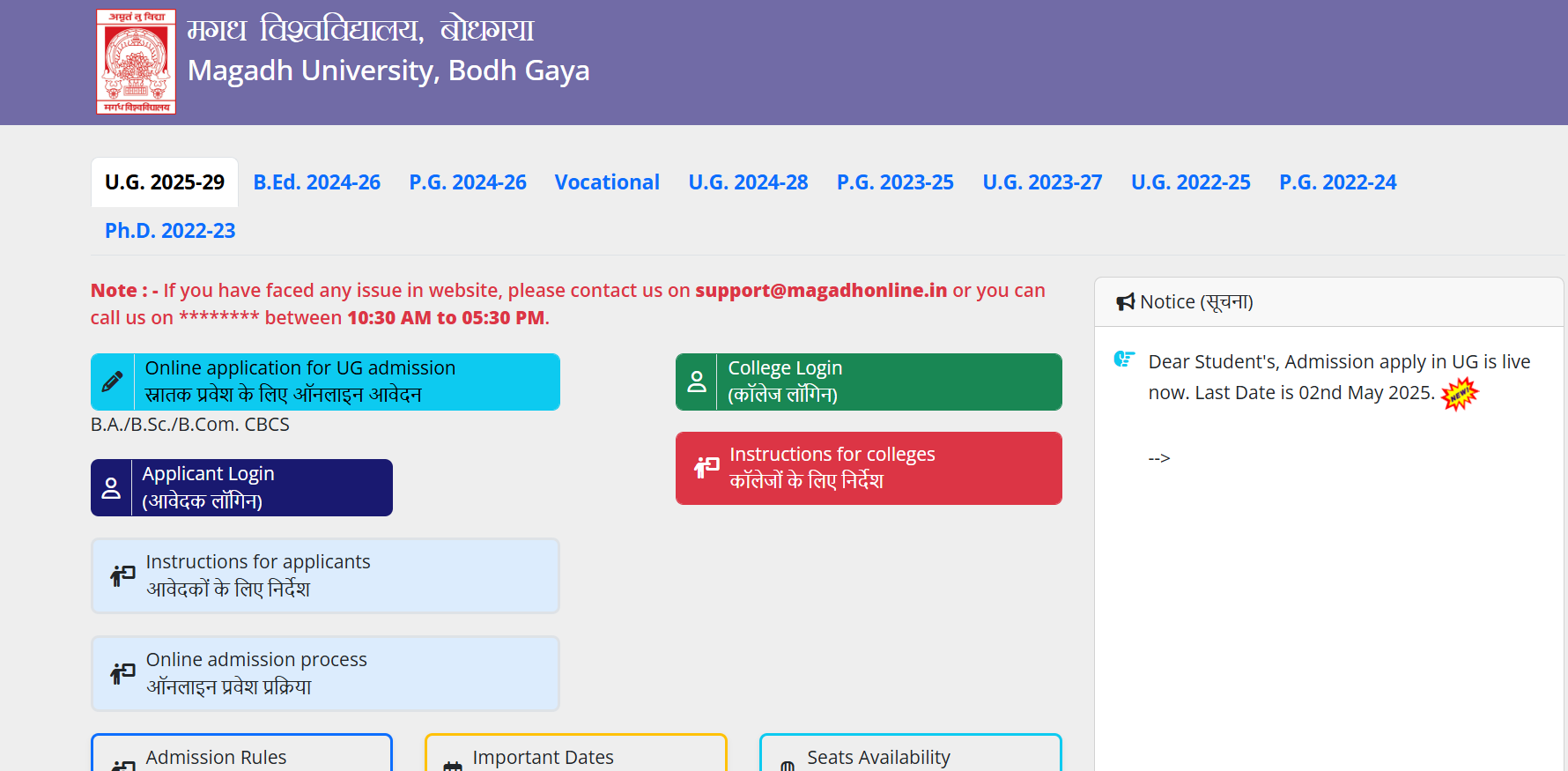Select the U.G. 2023-27 tab

coord(1042,182)
